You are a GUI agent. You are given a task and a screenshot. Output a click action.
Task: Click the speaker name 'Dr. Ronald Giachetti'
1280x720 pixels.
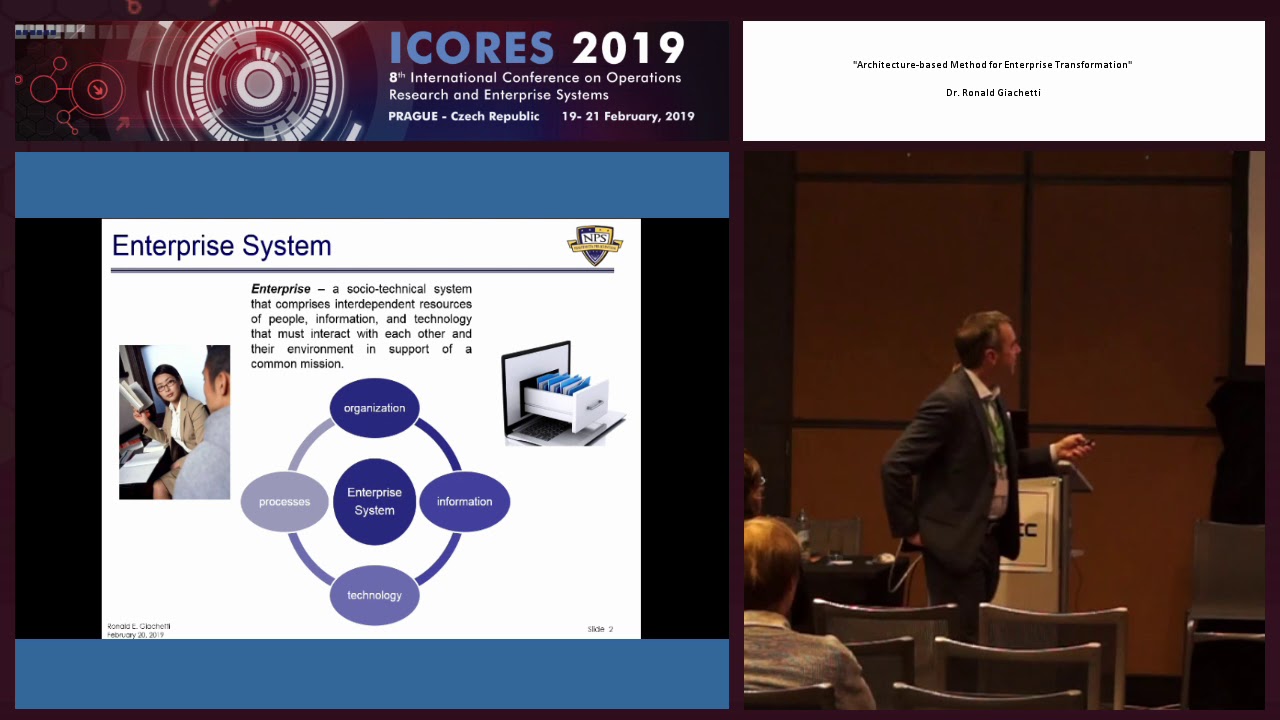coord(993,93)
